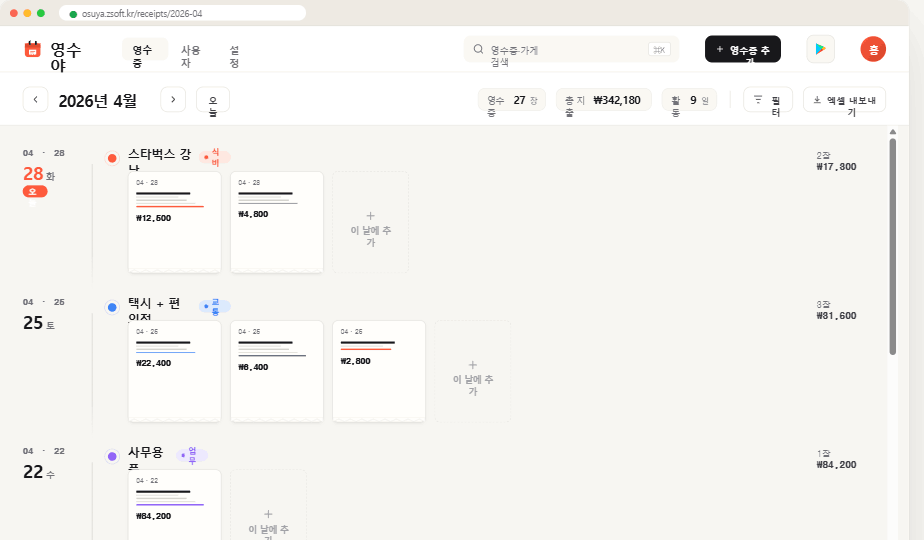Click the ⌘K shortcut badge
The image size is (924, 540).
659,50
